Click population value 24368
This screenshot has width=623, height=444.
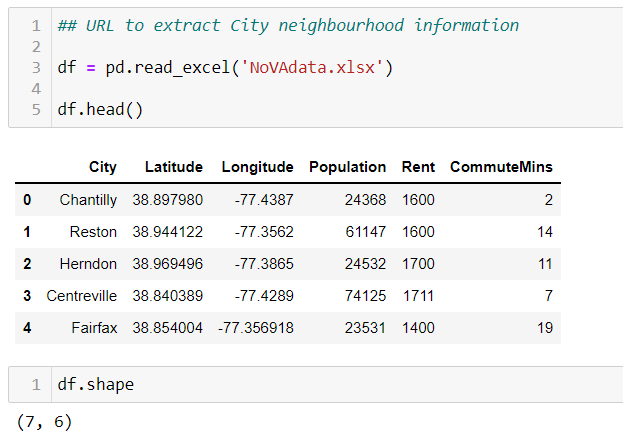tap(365, 200)
